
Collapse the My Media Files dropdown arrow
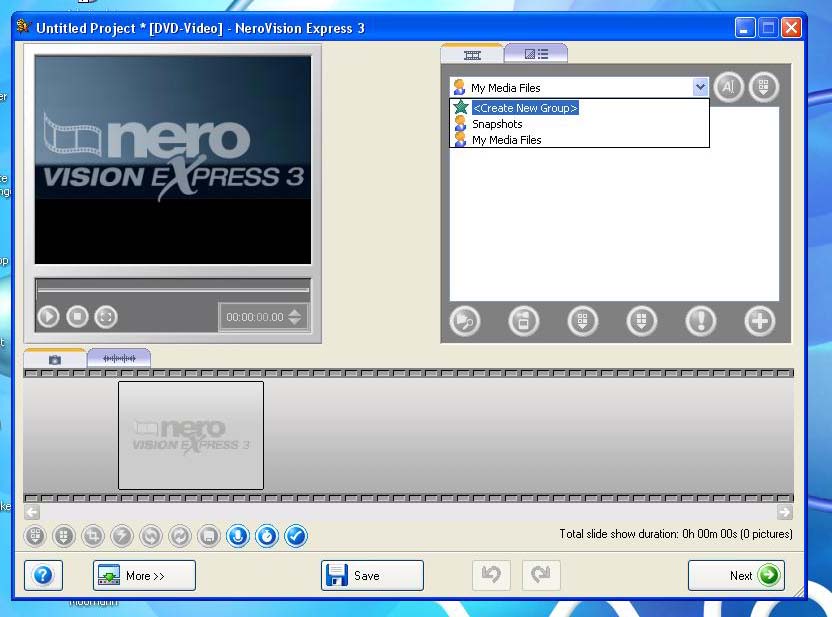(x=700, y=87)
